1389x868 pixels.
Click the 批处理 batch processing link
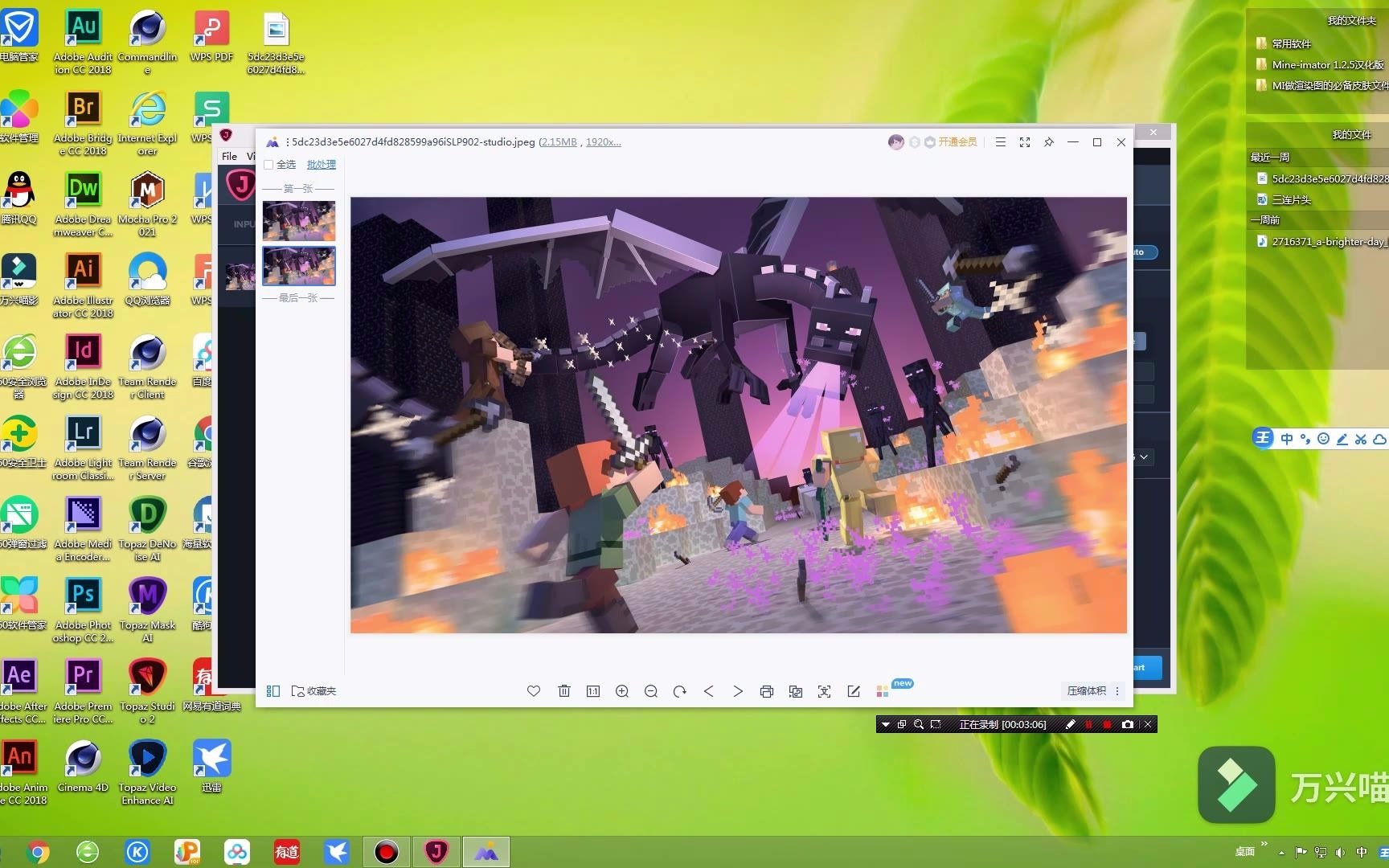(x=322, y=165)
